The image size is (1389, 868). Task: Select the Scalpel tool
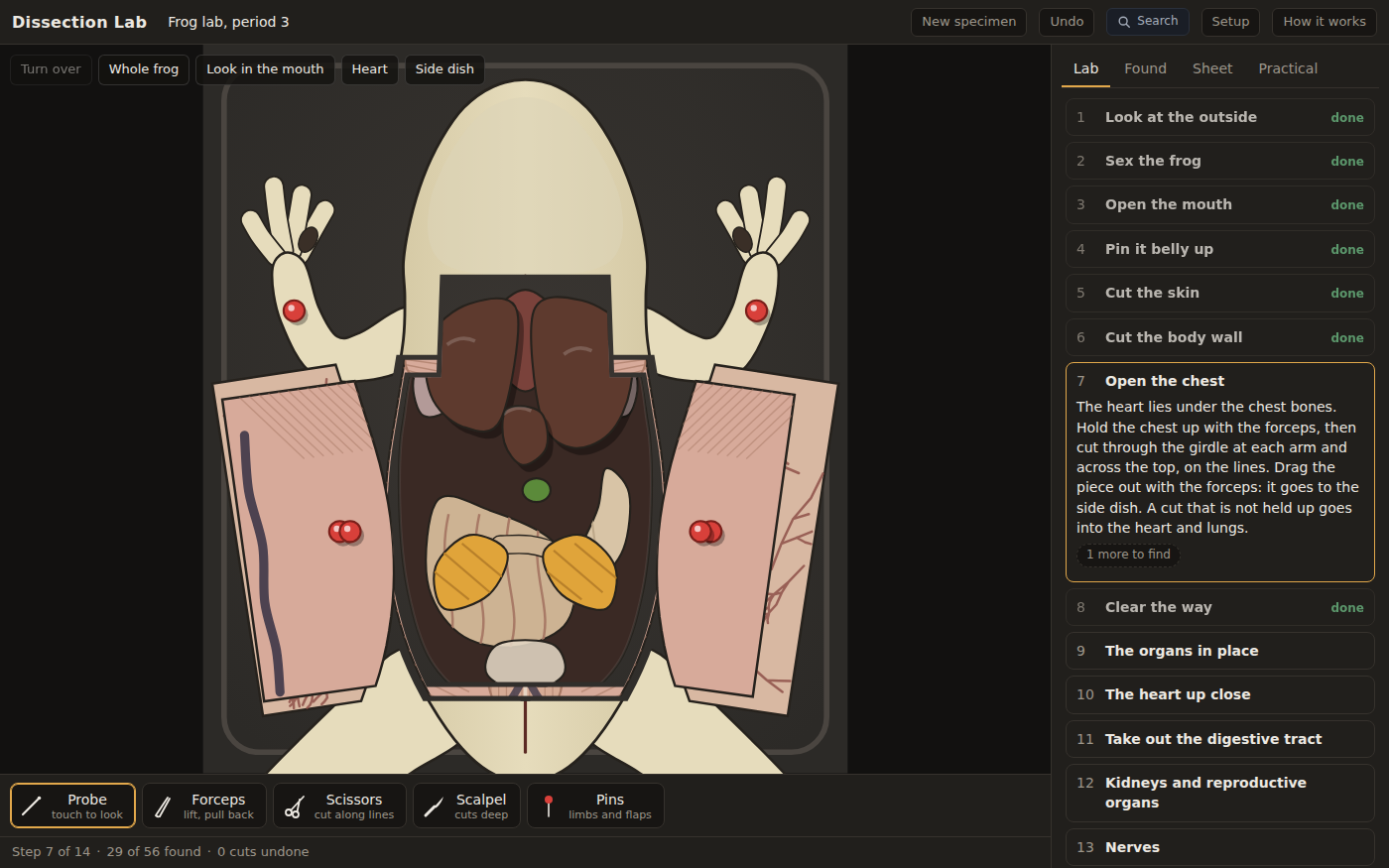point(466,806)
